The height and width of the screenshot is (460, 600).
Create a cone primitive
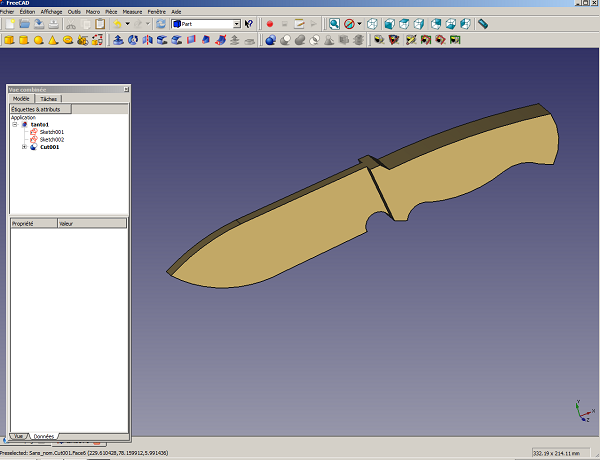click(53, 40)
